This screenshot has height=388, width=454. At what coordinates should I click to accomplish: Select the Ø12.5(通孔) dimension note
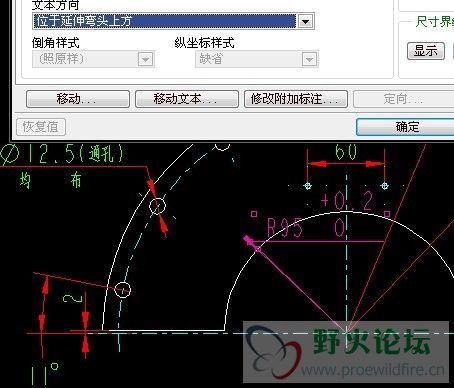pyautogui.click(x=62, y=155)
